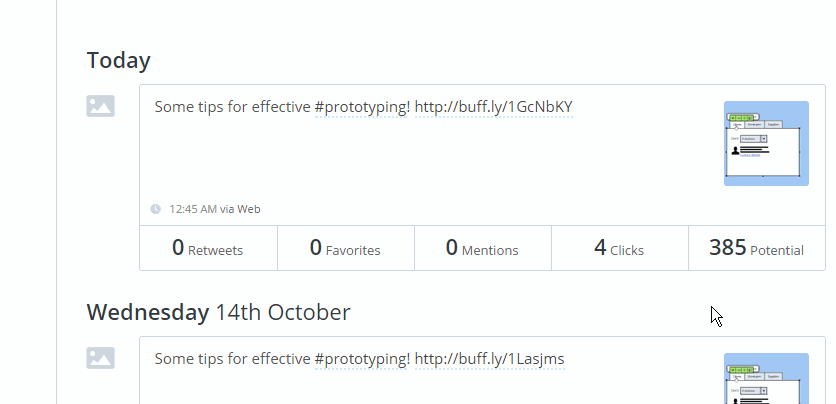
Task: Open the buff.ly/1Lasjms link
Action: pos(489,359)
